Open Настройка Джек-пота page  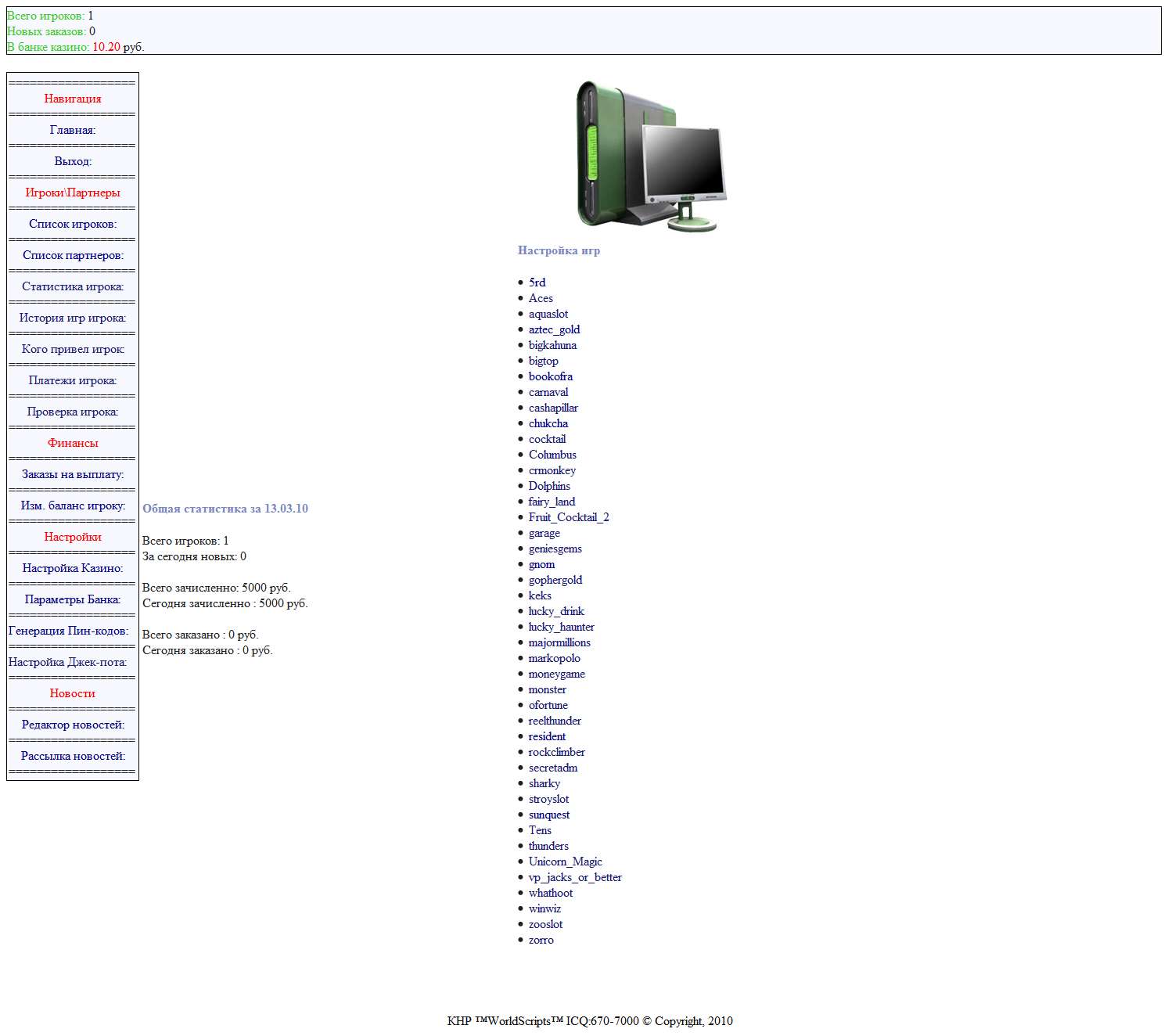(67, 662)
